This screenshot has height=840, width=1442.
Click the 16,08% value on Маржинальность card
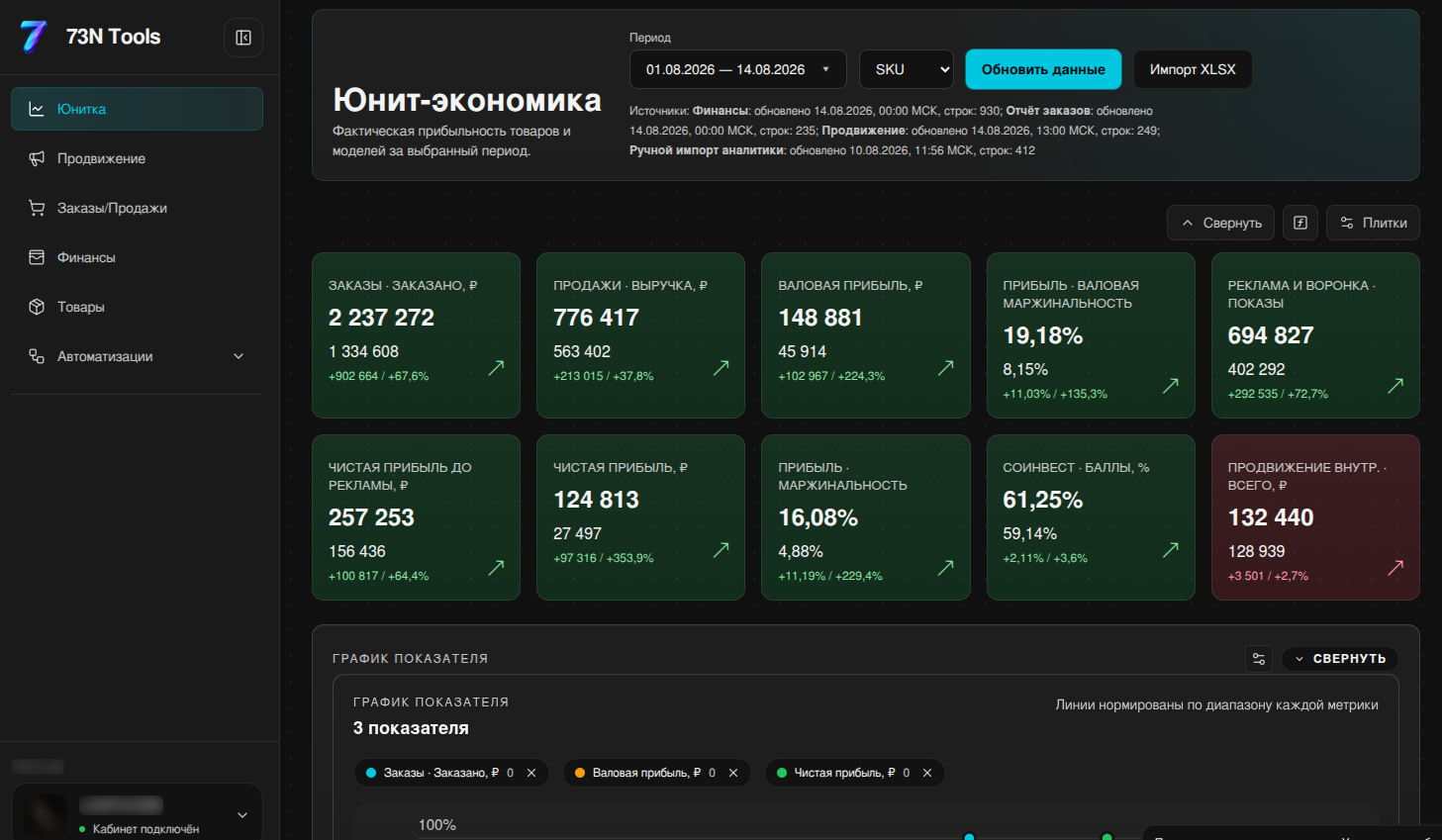(x=818, y=517)
